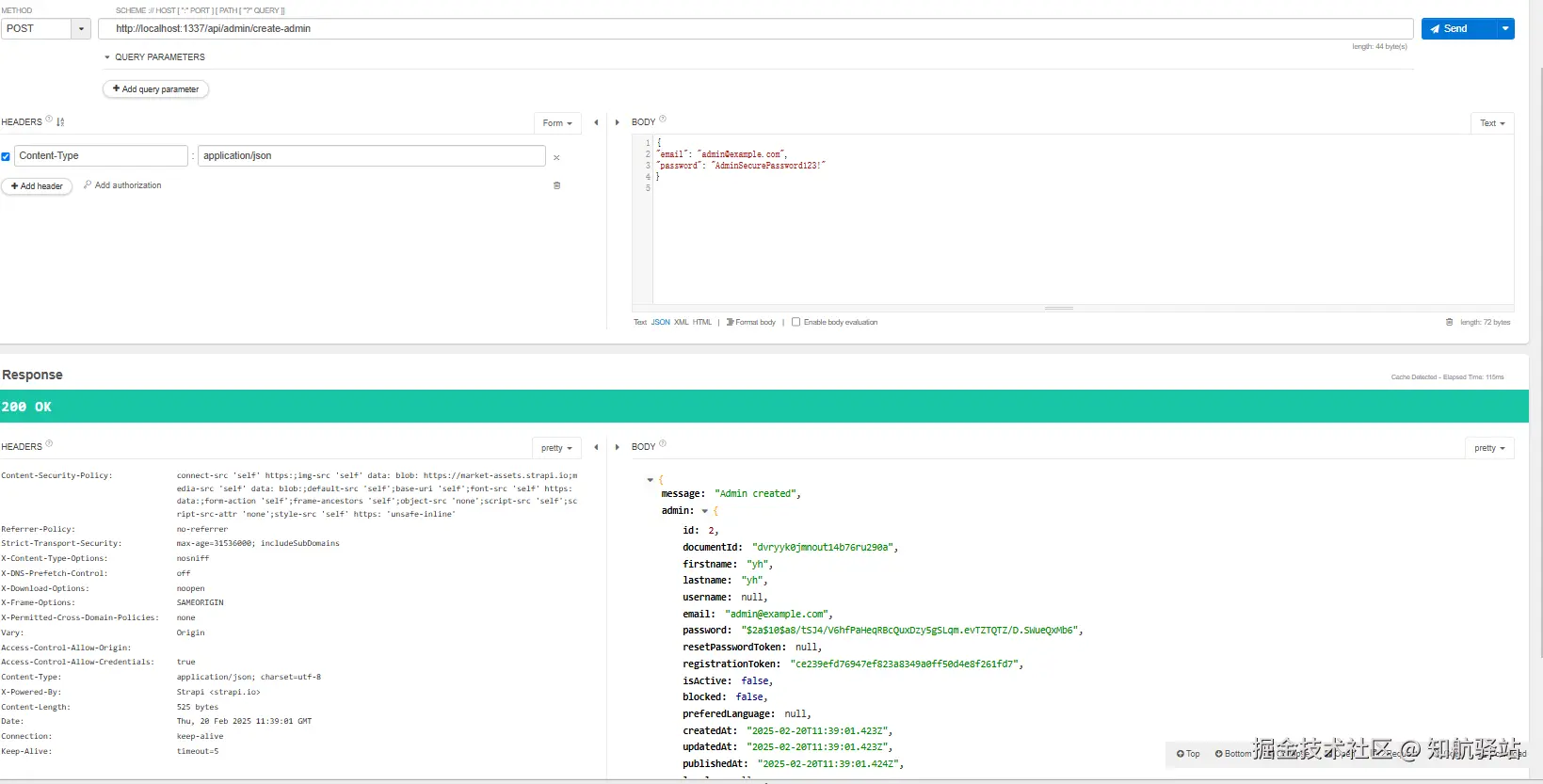Click the application/json header value field
The height and width of the screenshot is (784, 1543).
[372, 156]
